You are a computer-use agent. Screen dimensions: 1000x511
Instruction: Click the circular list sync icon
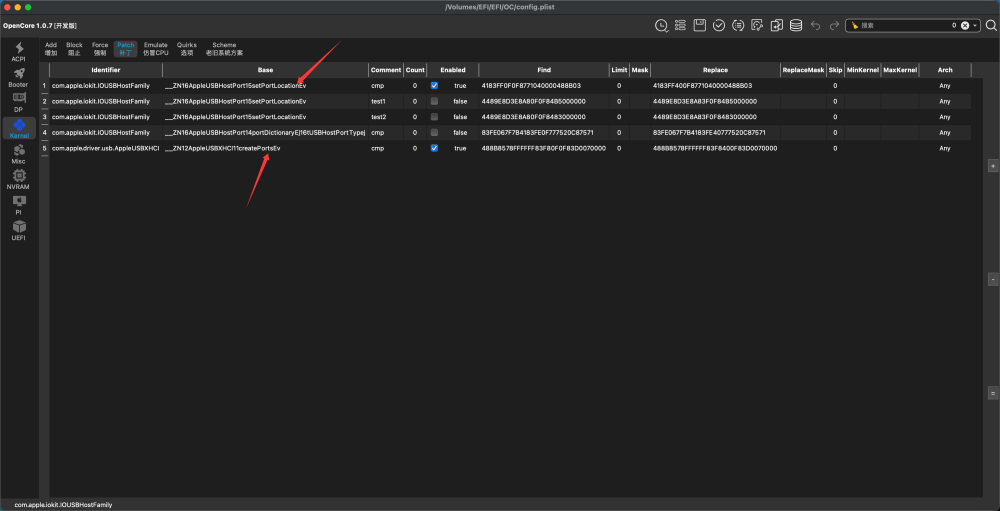click(x=739, y=26)
